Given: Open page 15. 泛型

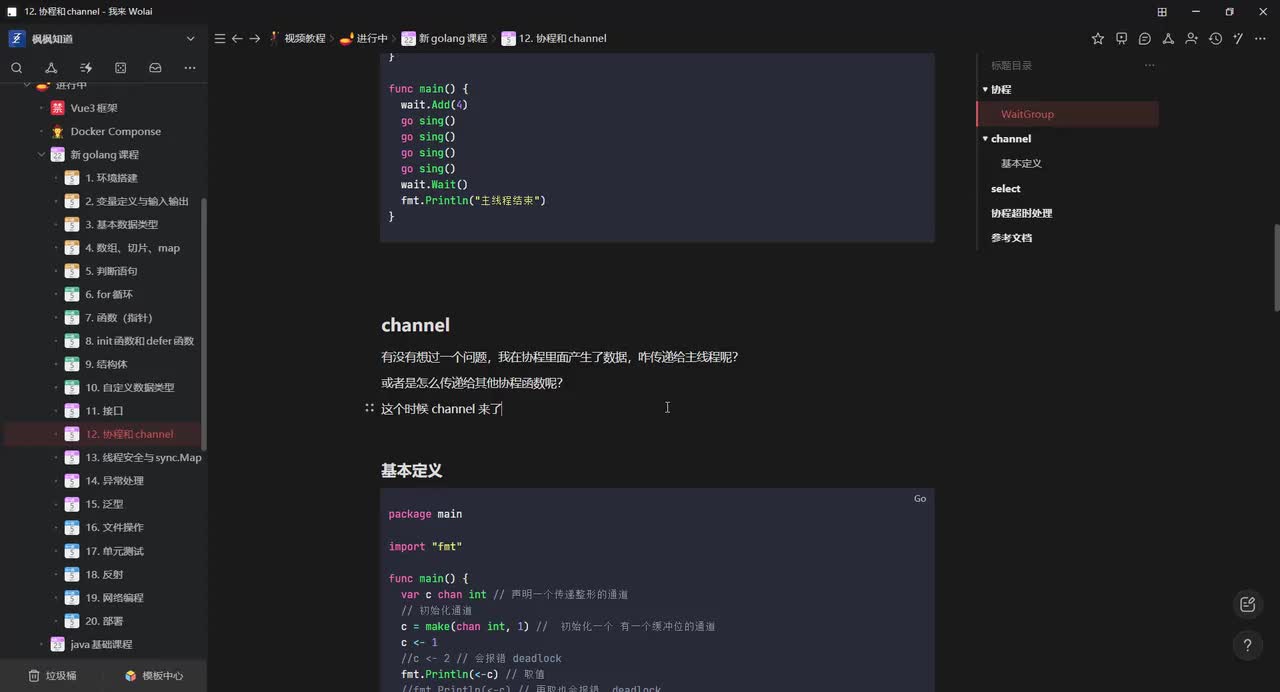Looking at the screenshot, I should pos(104,505).
